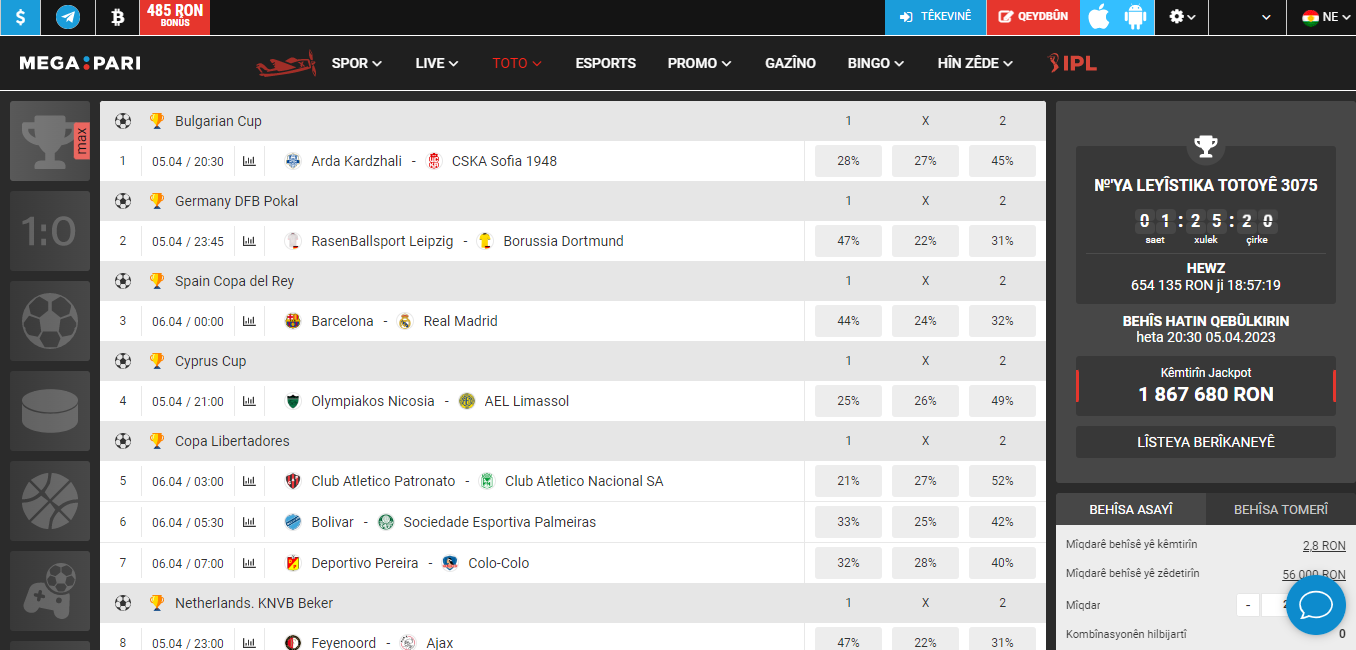The height and width of the screenshot is (650, 1356).
Task: Open statistics icon for Leipzig vs Dortmund
Action: click(249, 241)
